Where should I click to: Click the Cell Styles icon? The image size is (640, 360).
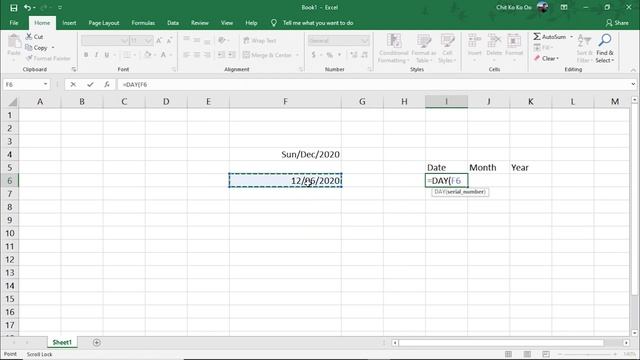pos(447,41)
